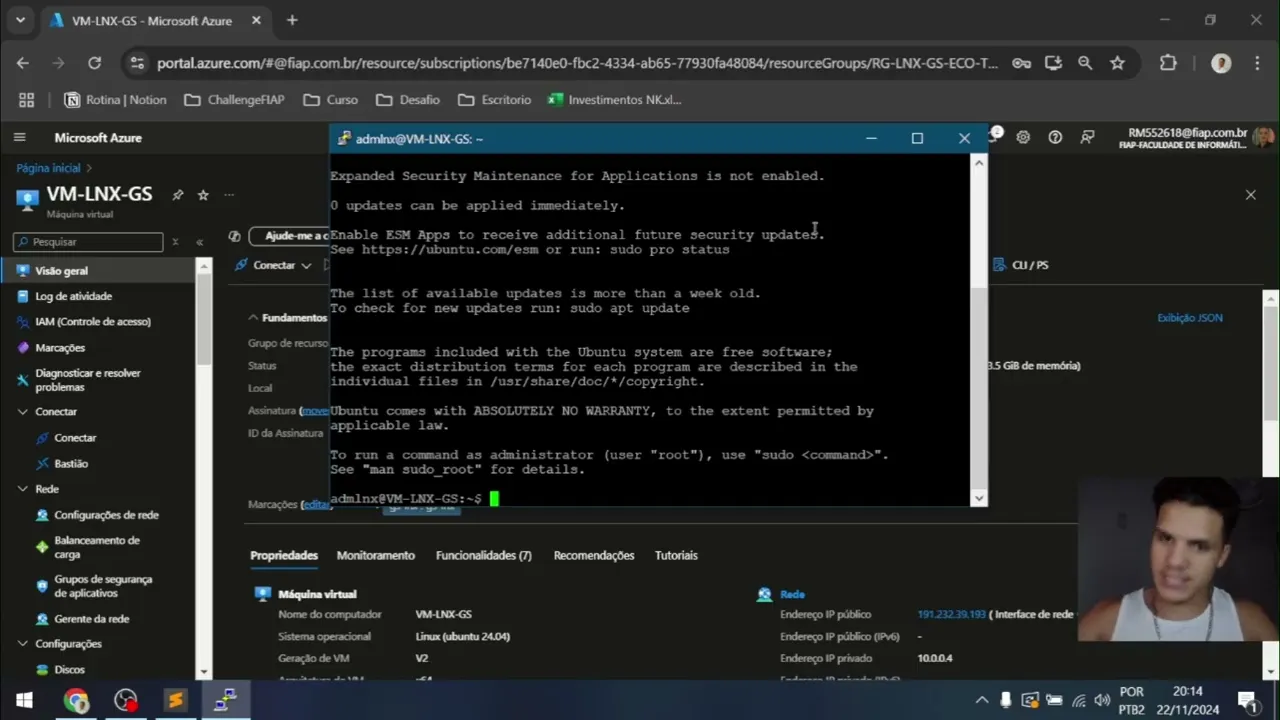This screenshot has height=720, width=1280.
Task: Pin the VM-LNX-GS resource
Action: click(x=178, y=195)
